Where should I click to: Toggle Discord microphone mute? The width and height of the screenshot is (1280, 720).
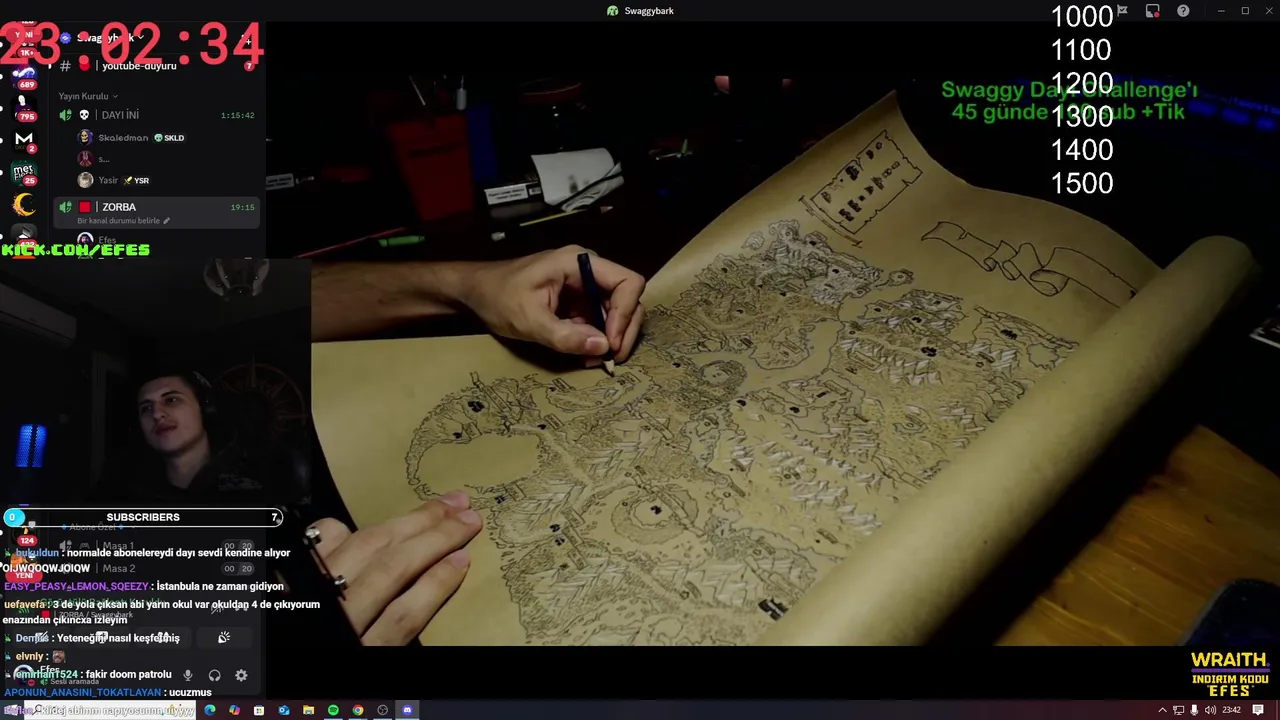point(187,675)
